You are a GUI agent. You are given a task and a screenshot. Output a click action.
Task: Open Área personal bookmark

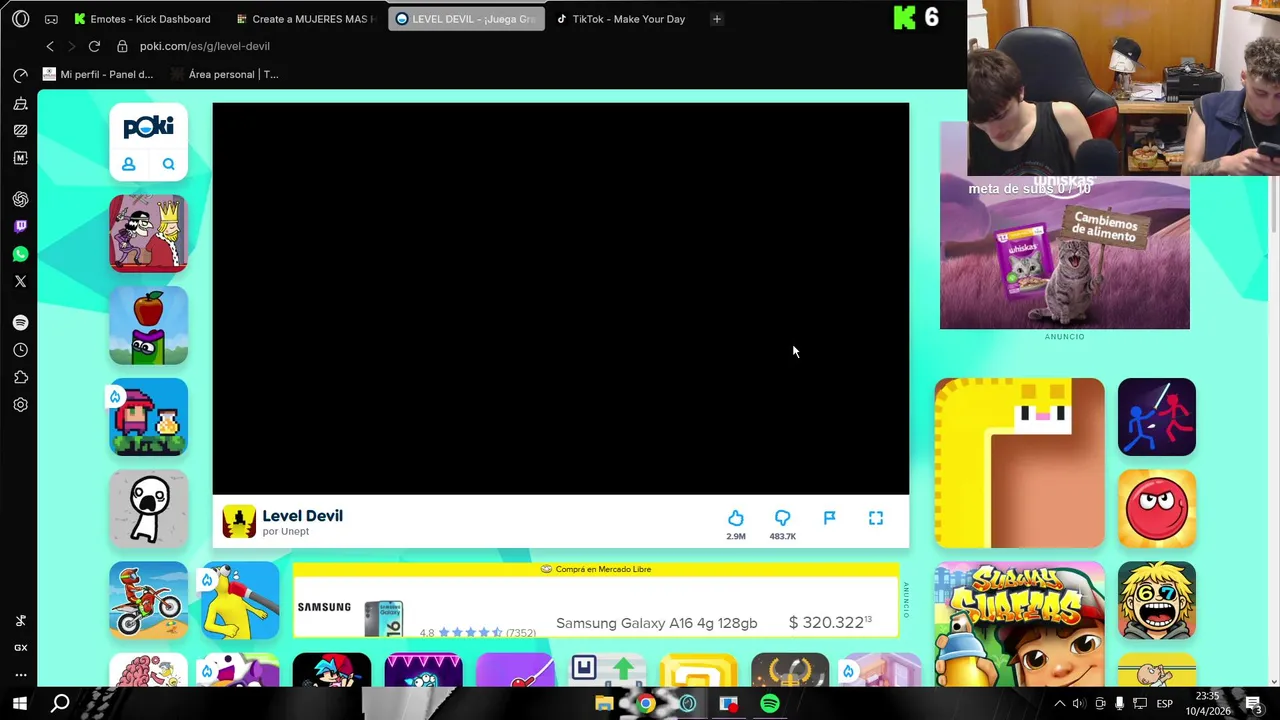click(225, 74)
